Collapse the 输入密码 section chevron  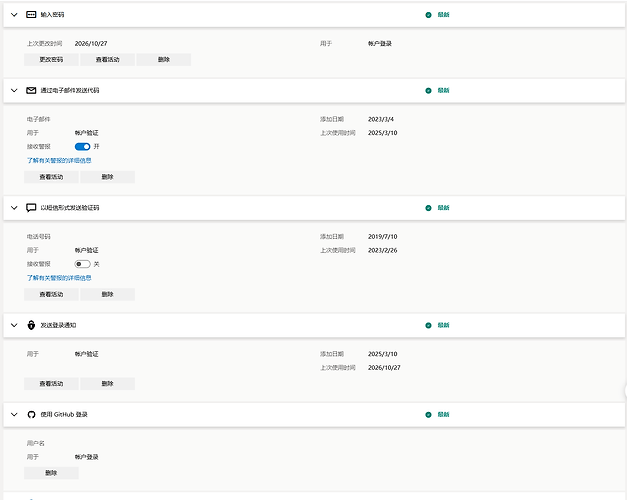[14, 15]
